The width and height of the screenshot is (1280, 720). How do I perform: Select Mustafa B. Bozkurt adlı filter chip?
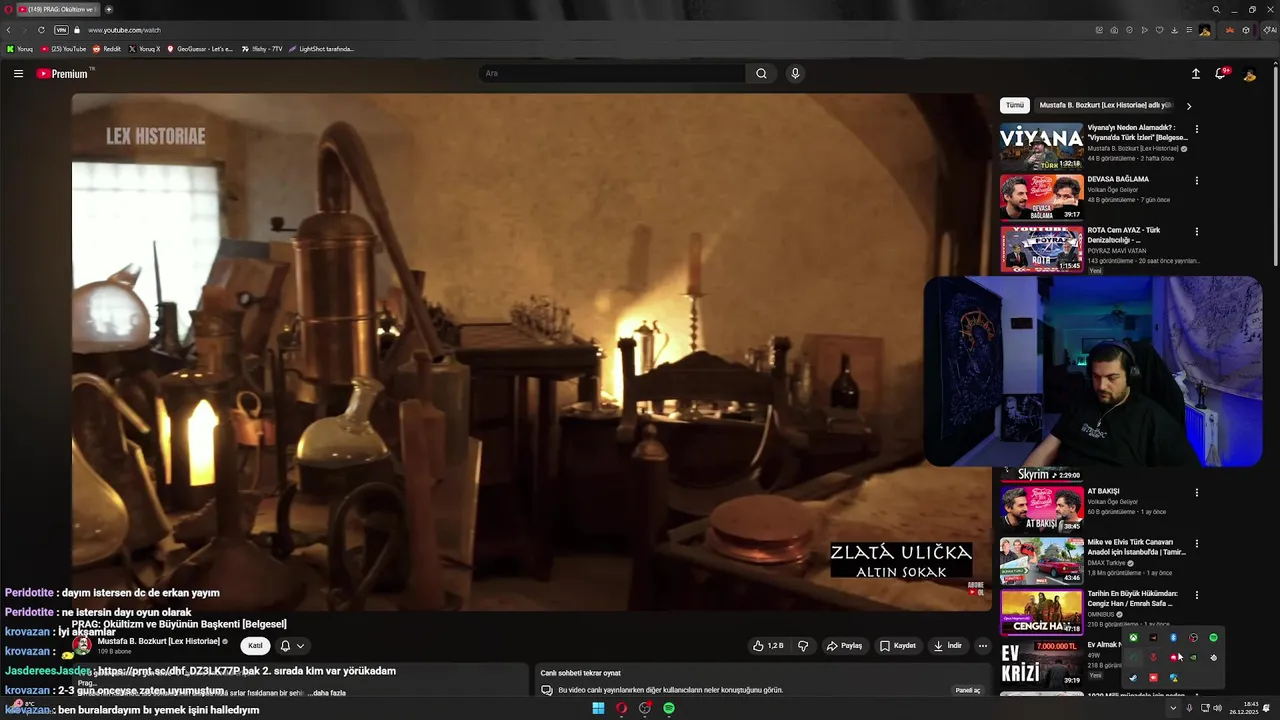point(1105,105)
